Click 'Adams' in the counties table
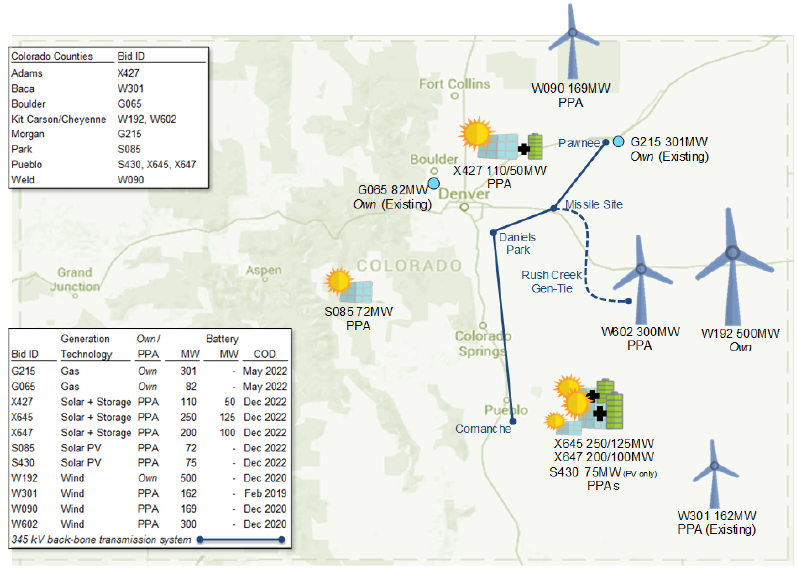 (x=27, y=73)
